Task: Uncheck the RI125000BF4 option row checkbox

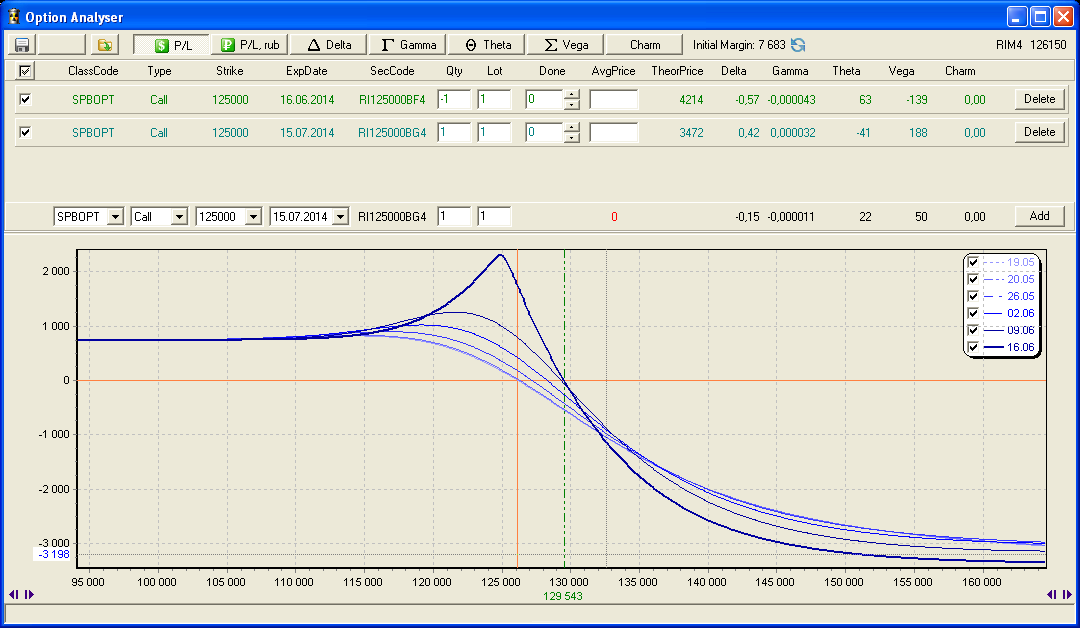Action: [x=25, y=99]
